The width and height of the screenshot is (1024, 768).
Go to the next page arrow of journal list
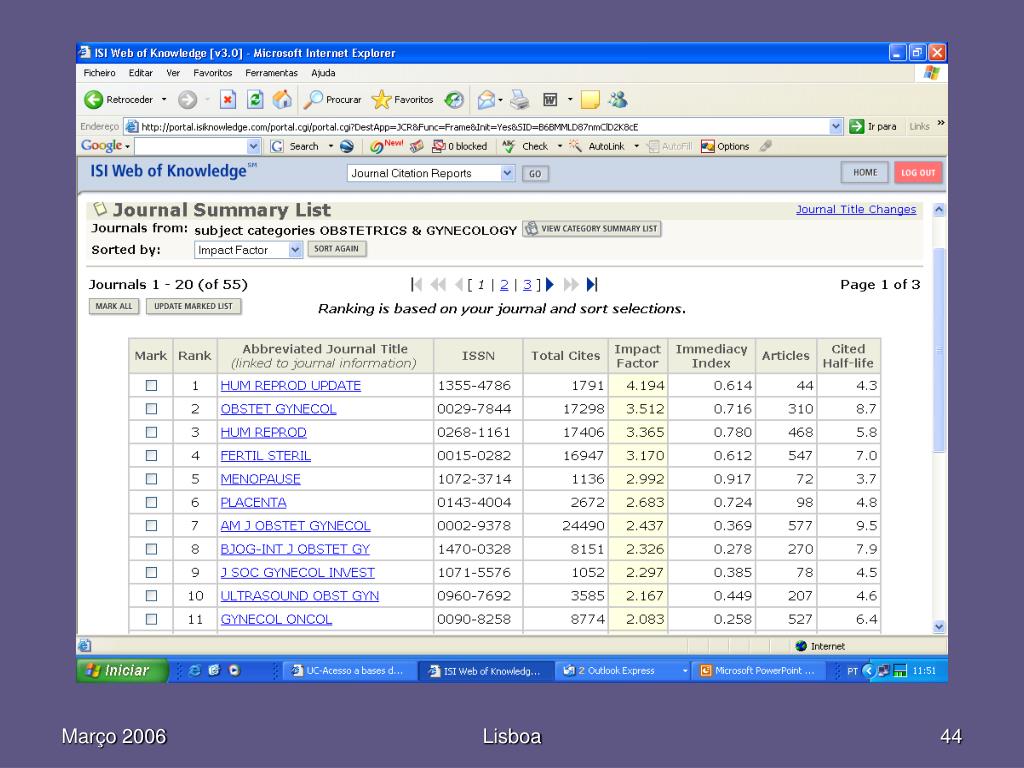(x=550, y=284)
